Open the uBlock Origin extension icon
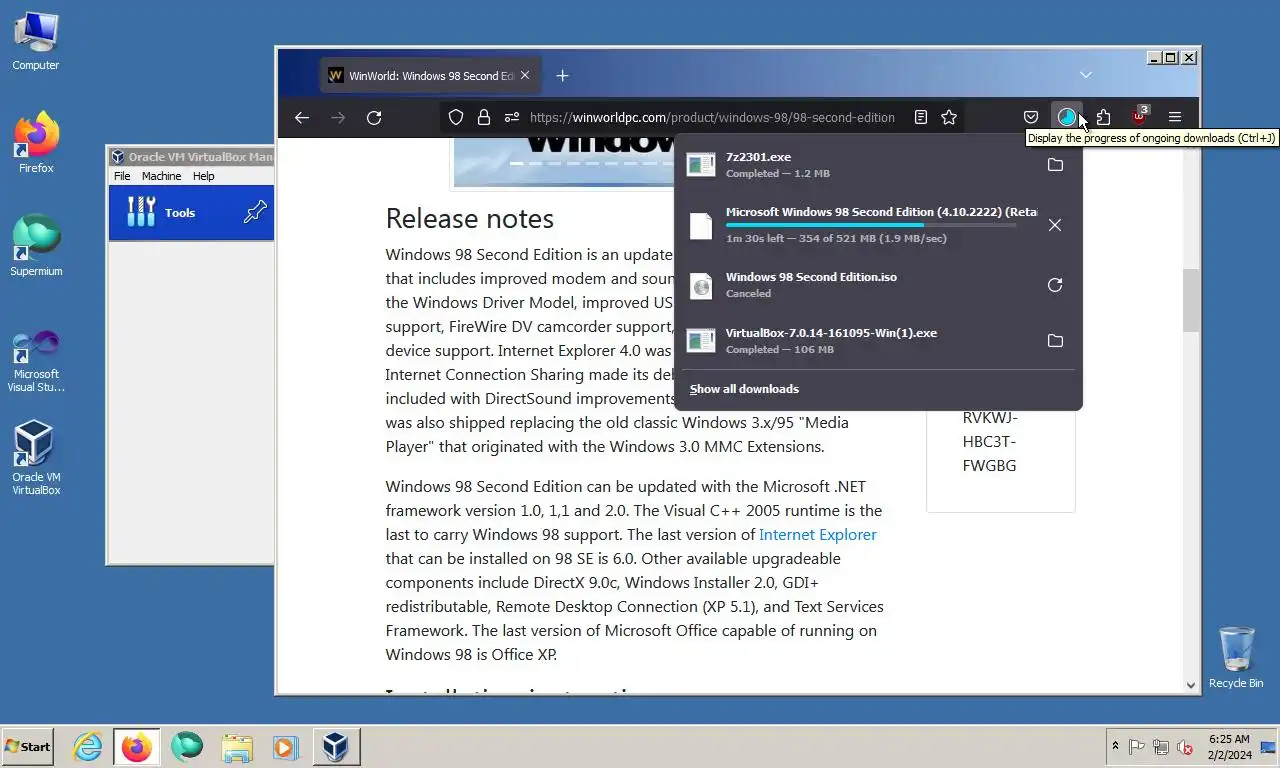The height and width of the screenshot is (768, 1280). point(1139,116)
